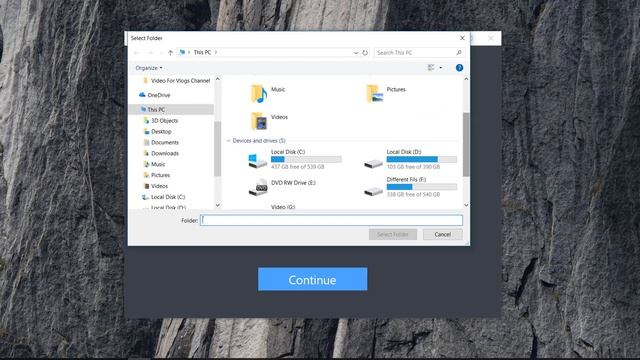This screenshot has height=360, width=640.
Task: Select Local Disk (C:) in the sidebar
Action: click(168, 197)
